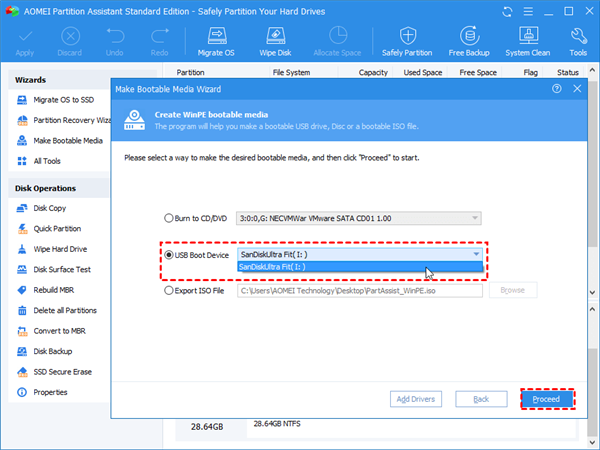Click the Proceed button
Screen dimensions: 600x450
(546, 399)
